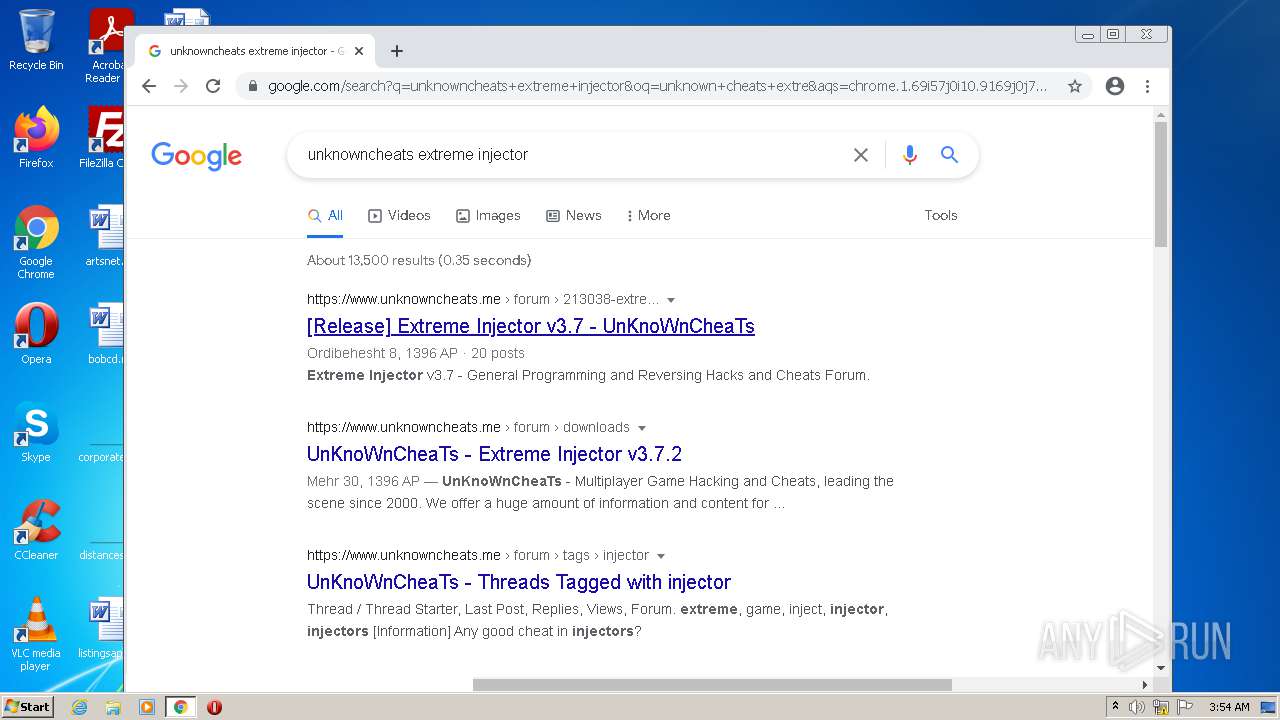Screen dimensions: 1280x720
Task: Expand dropdown beside 213038-extre... result URL
Action: coord(671,300)
